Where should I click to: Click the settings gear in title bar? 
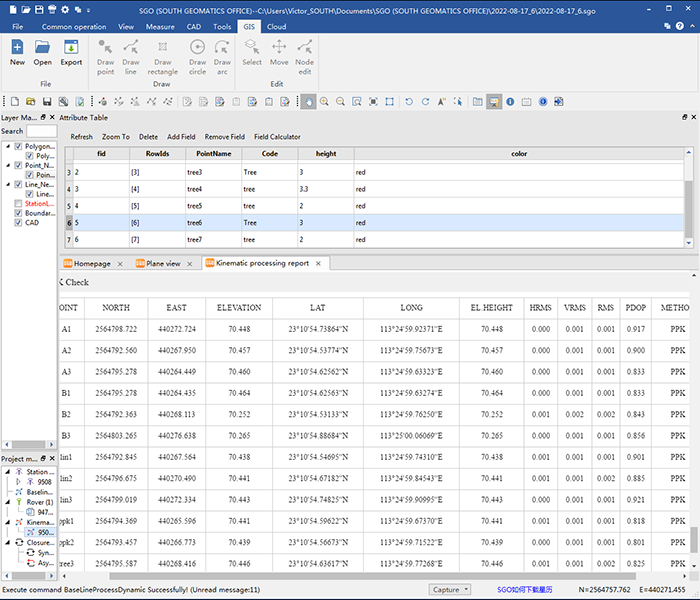point(65,9)
